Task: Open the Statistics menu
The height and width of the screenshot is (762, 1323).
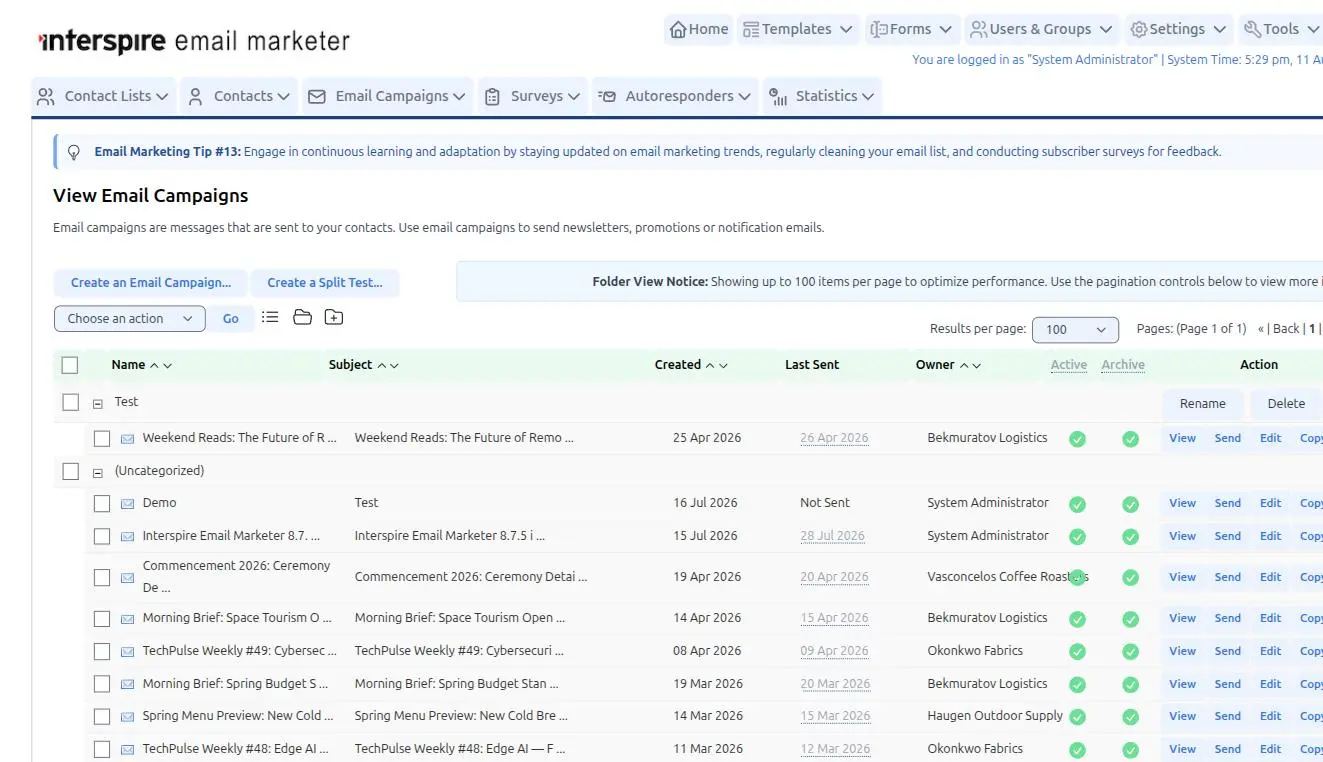Action: point(822,96)
